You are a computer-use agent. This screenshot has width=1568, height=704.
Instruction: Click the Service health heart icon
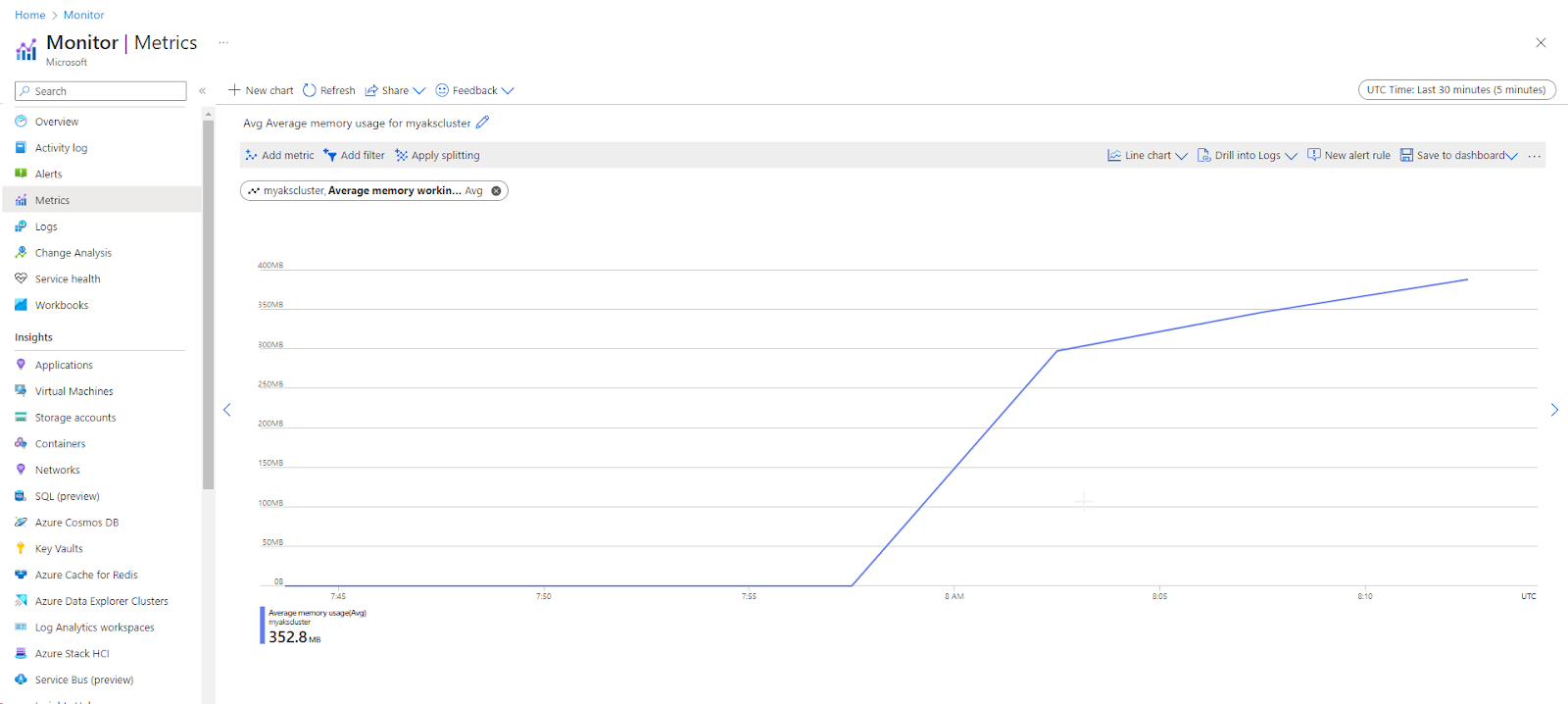point(21,278)
